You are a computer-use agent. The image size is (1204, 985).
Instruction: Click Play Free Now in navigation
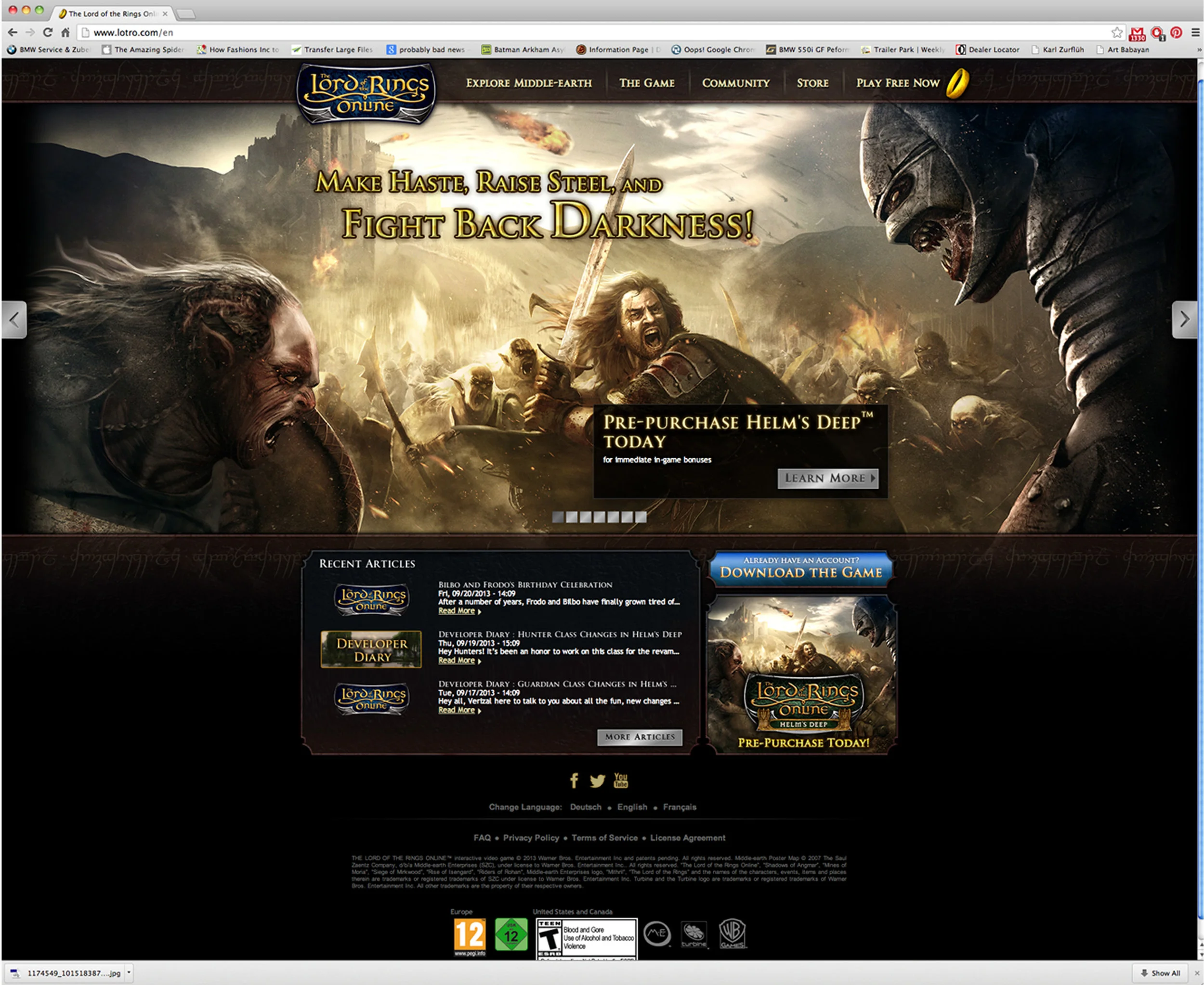[898, 83]
